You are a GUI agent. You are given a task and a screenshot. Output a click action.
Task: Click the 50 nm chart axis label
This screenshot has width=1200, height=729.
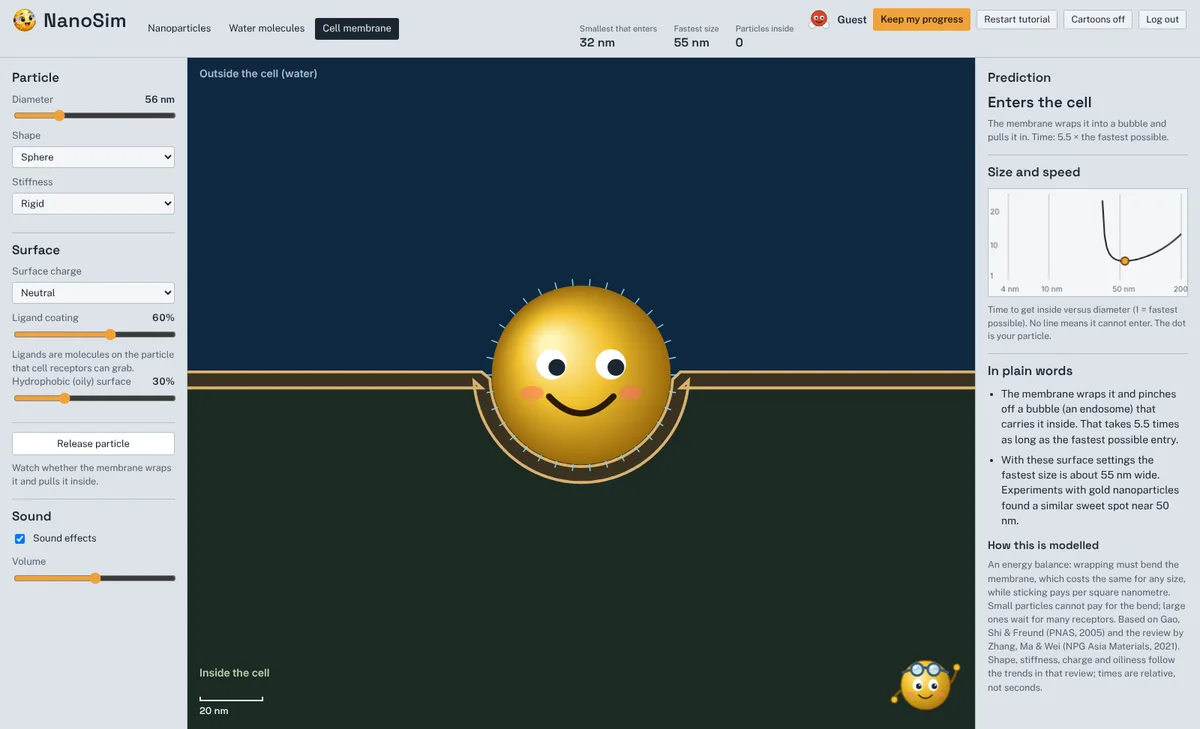(1125, 289)
